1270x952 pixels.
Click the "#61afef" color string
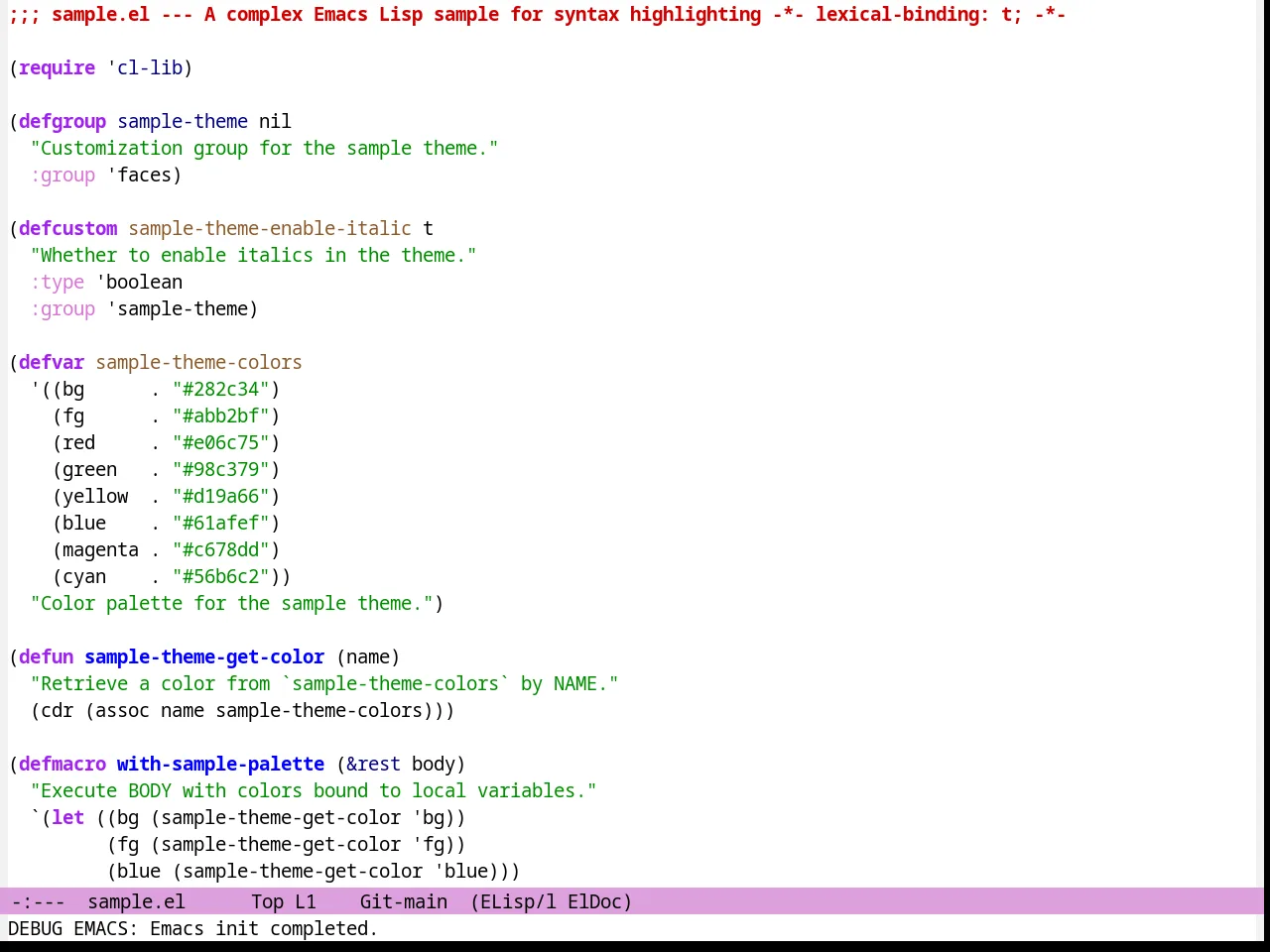pyautogui.click(x=220, y=523)
